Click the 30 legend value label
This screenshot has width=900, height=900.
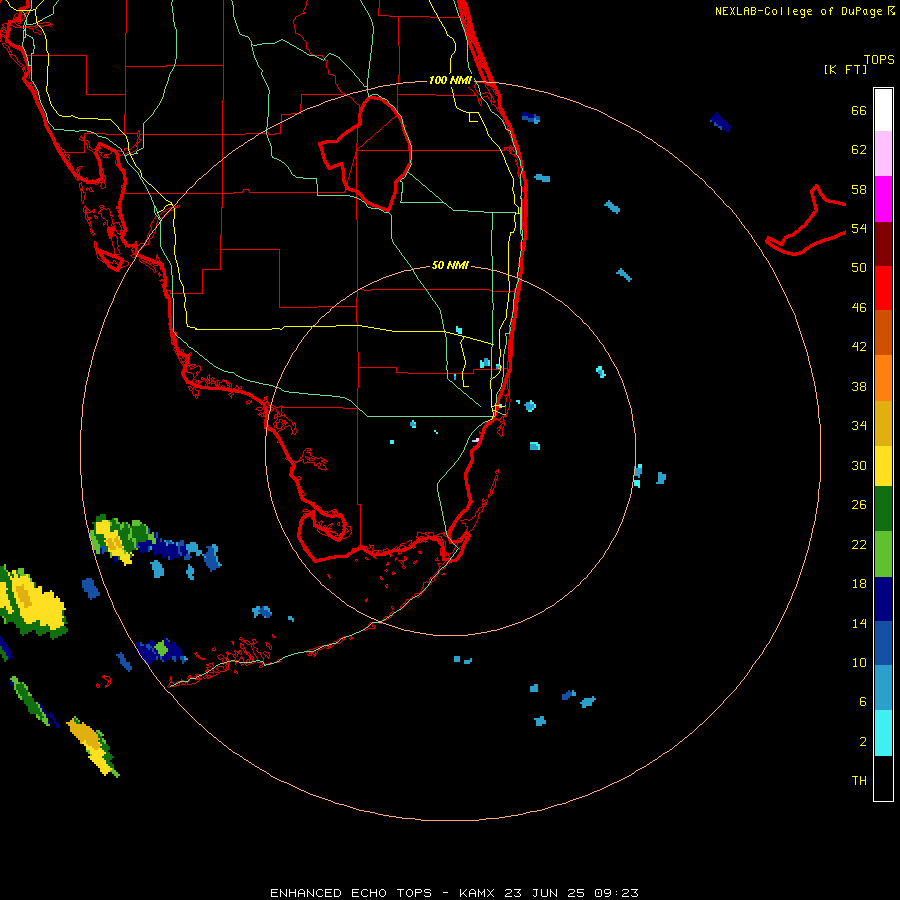pos(859,465)
